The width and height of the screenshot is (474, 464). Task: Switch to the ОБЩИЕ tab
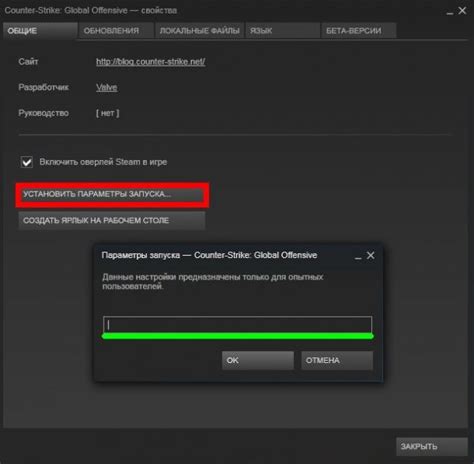pyautogui.click(x=40, y=31)
